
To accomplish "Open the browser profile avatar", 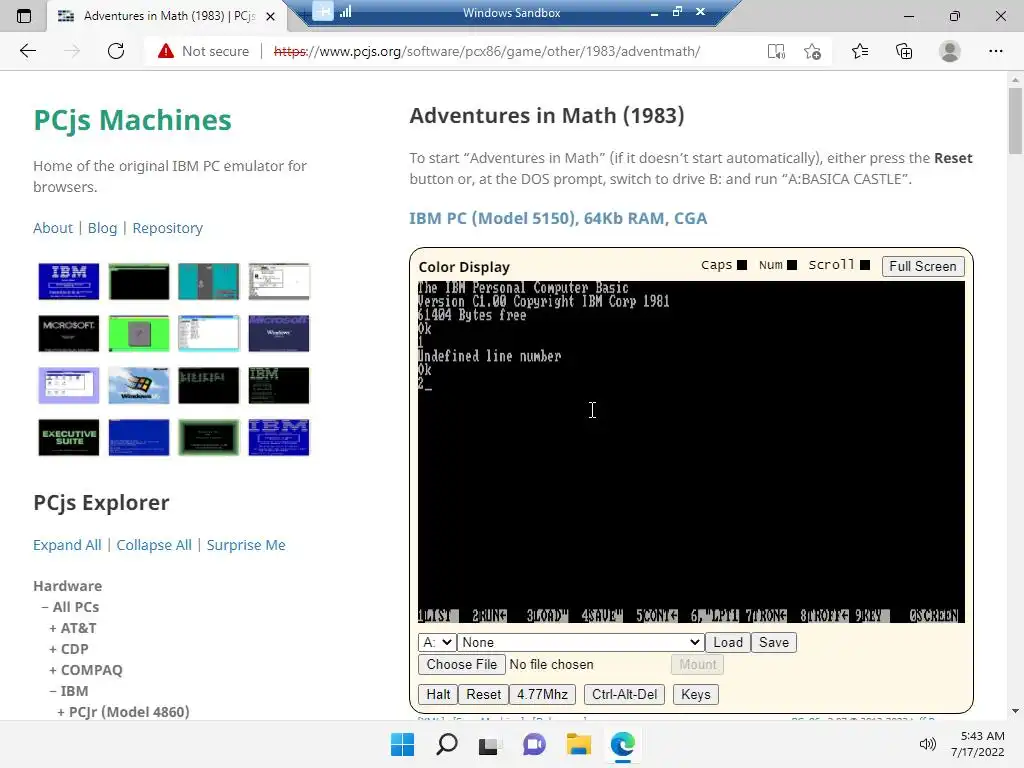I will [x=950, y=51].
